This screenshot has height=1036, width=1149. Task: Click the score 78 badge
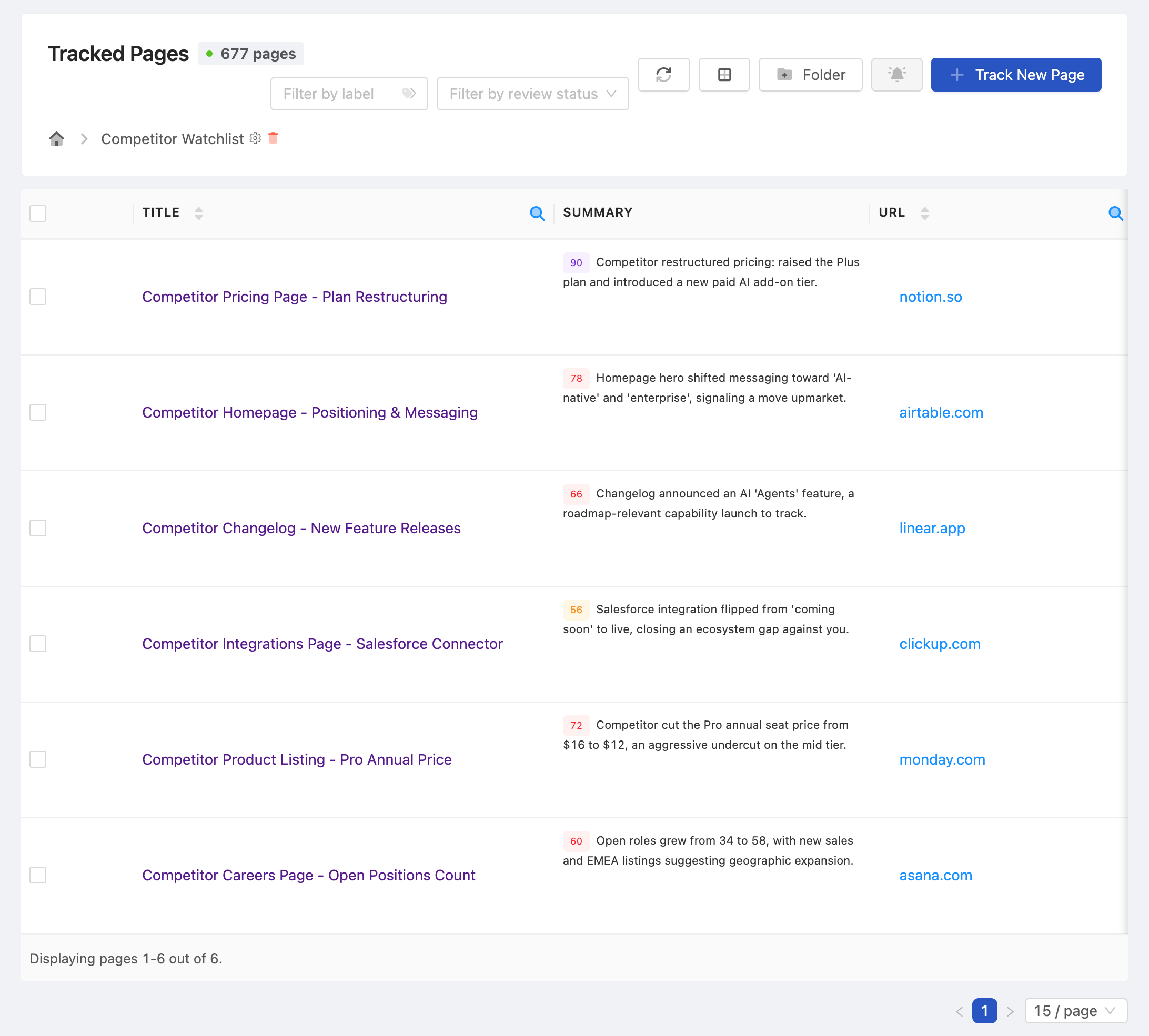tap(576, 378)
